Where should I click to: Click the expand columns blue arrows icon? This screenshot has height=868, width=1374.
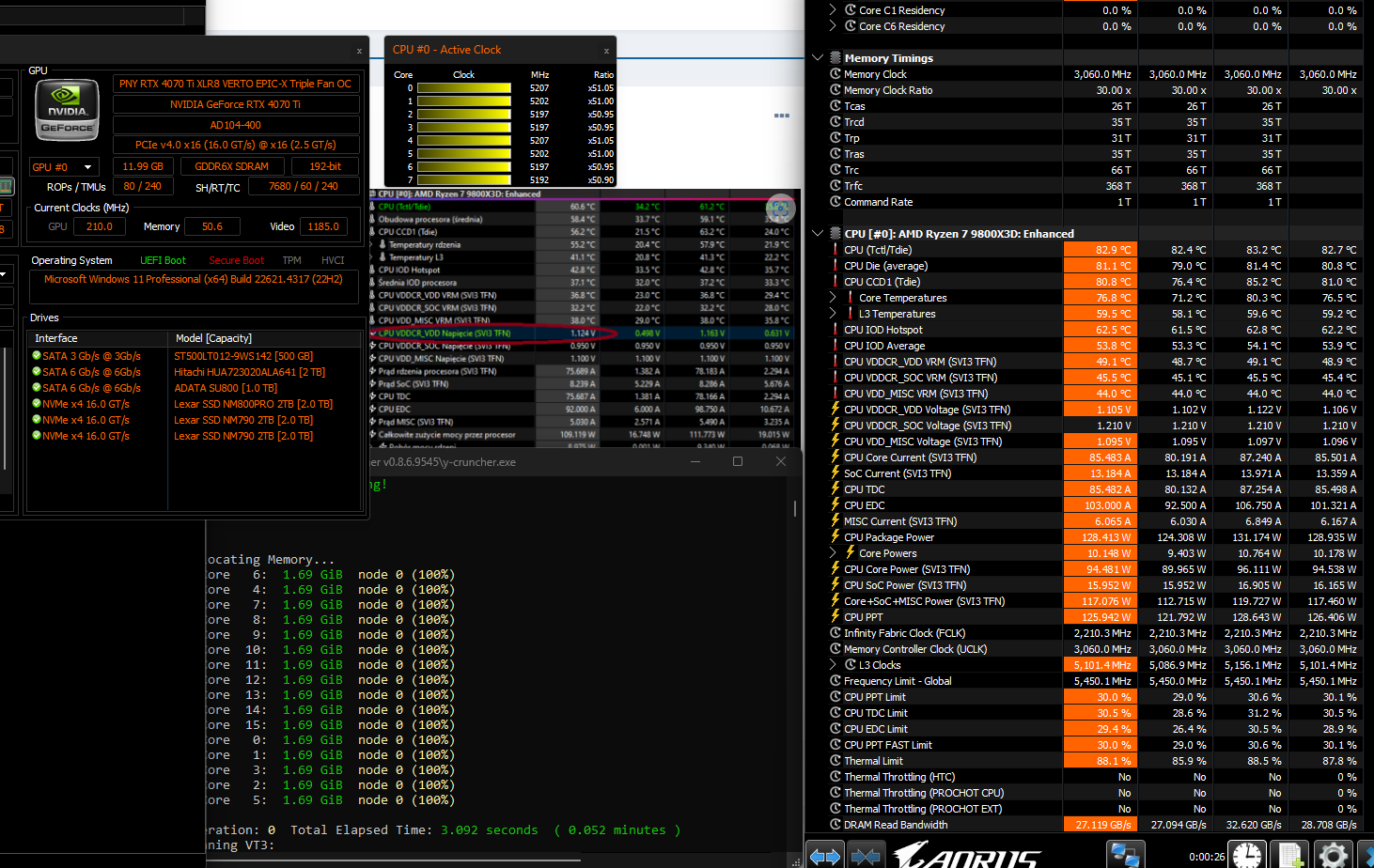tap(825, 855)
